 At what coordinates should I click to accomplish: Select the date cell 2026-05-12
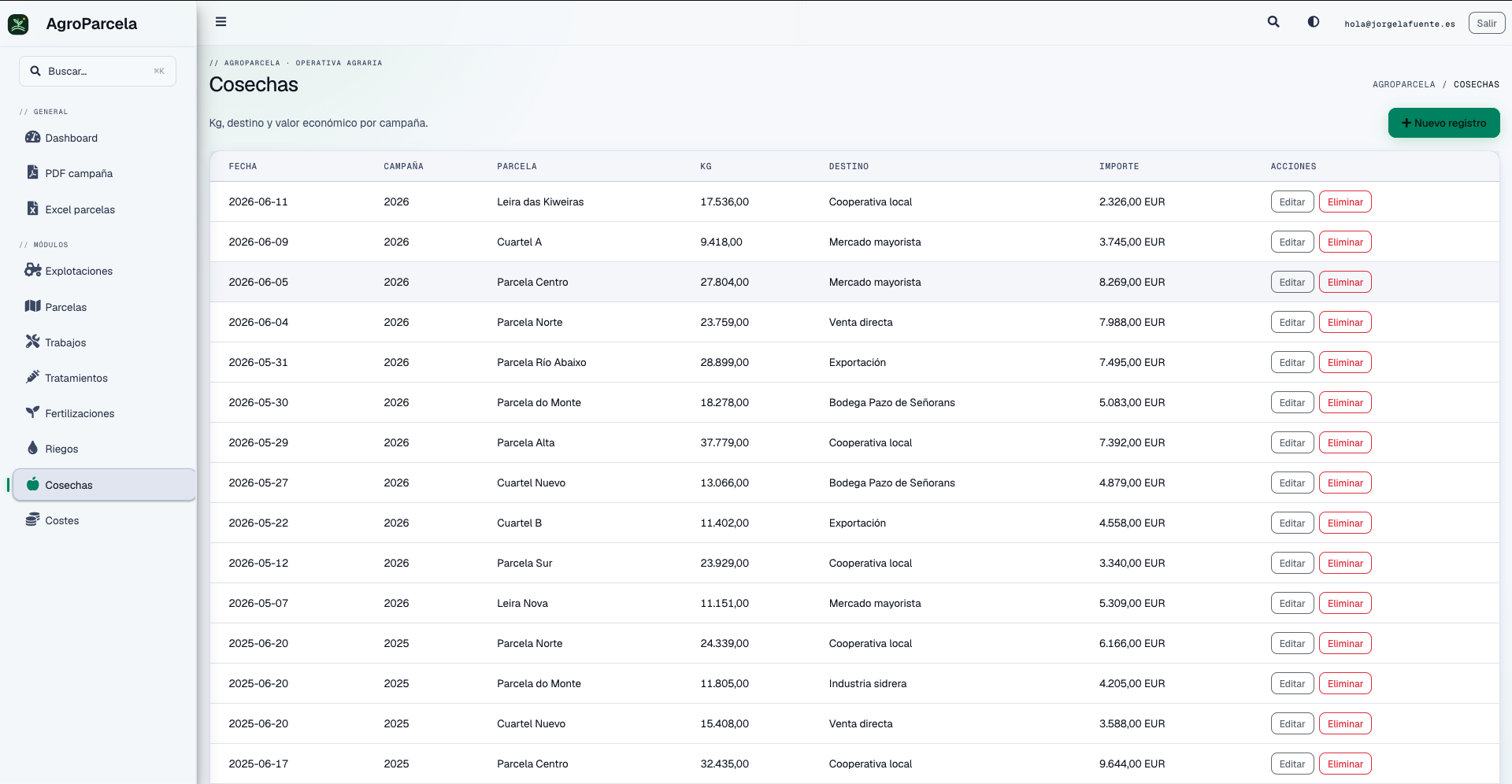coord(258,563)
